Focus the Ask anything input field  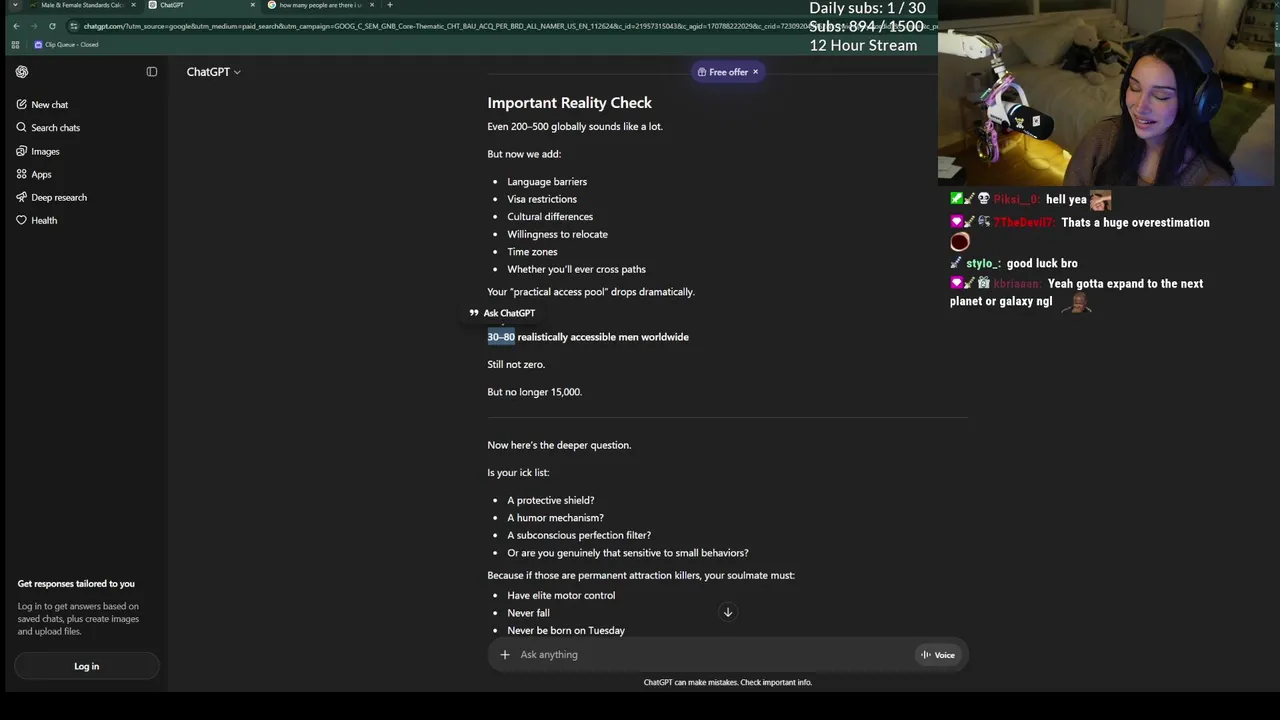[x=715, y=655]
